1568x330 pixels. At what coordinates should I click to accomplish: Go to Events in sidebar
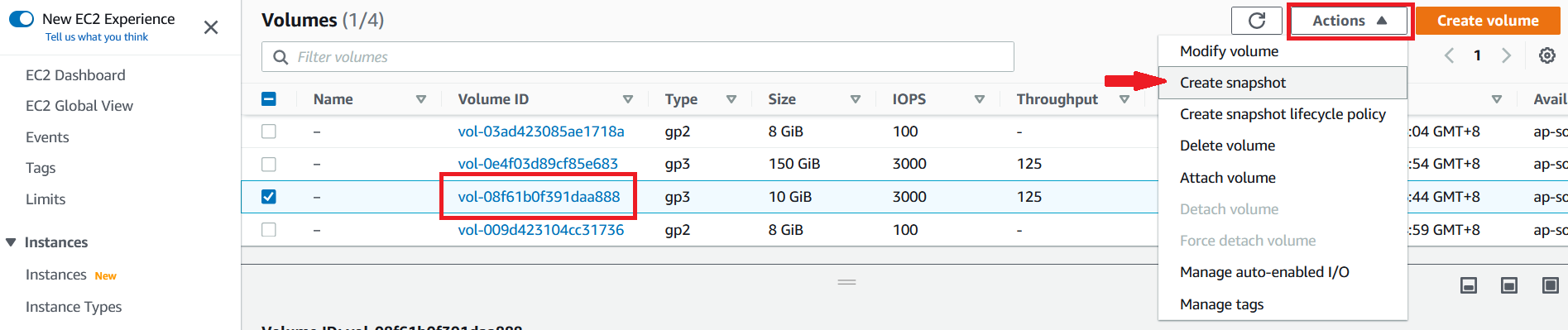coord(47,137)
